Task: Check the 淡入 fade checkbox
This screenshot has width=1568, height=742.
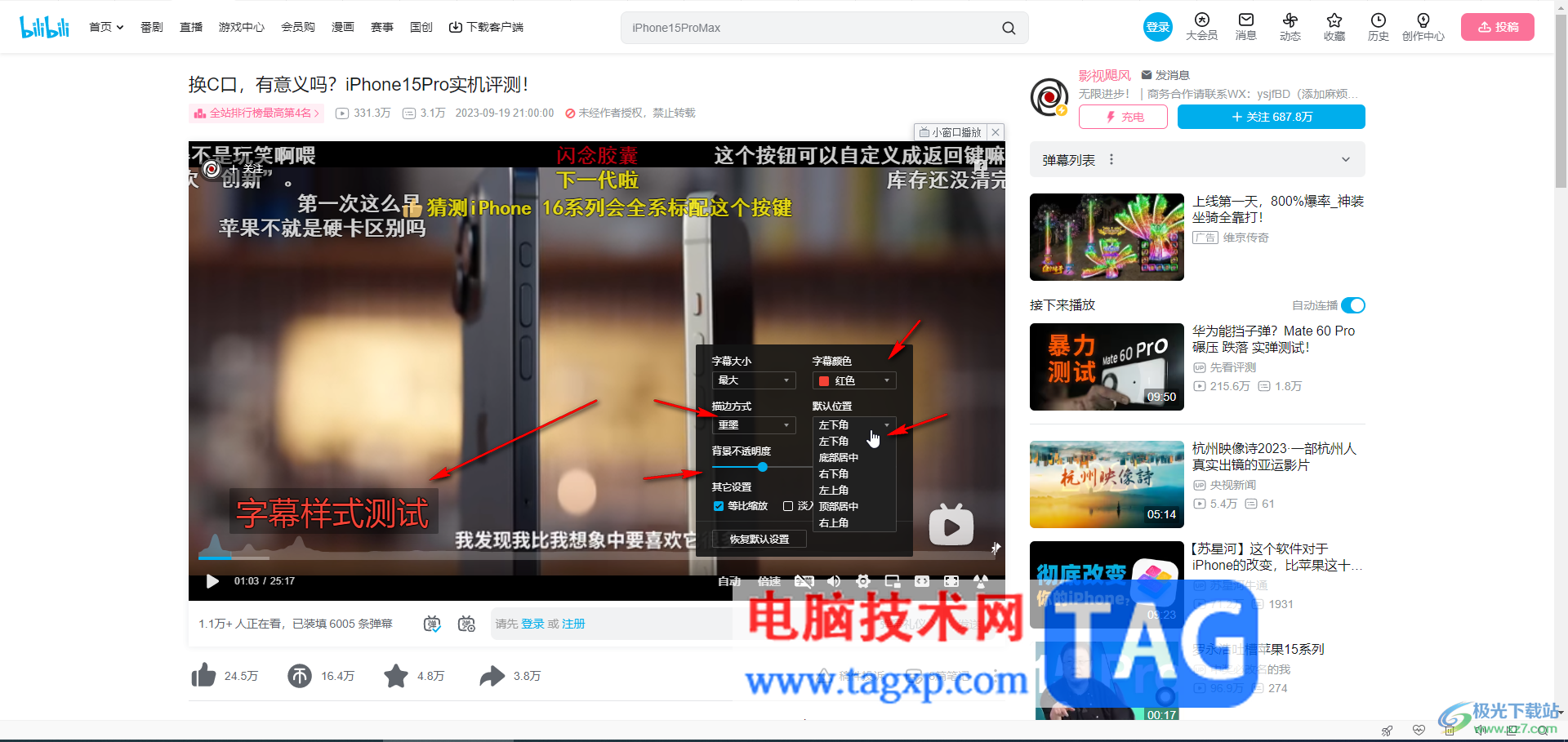Action: [788, 506]
